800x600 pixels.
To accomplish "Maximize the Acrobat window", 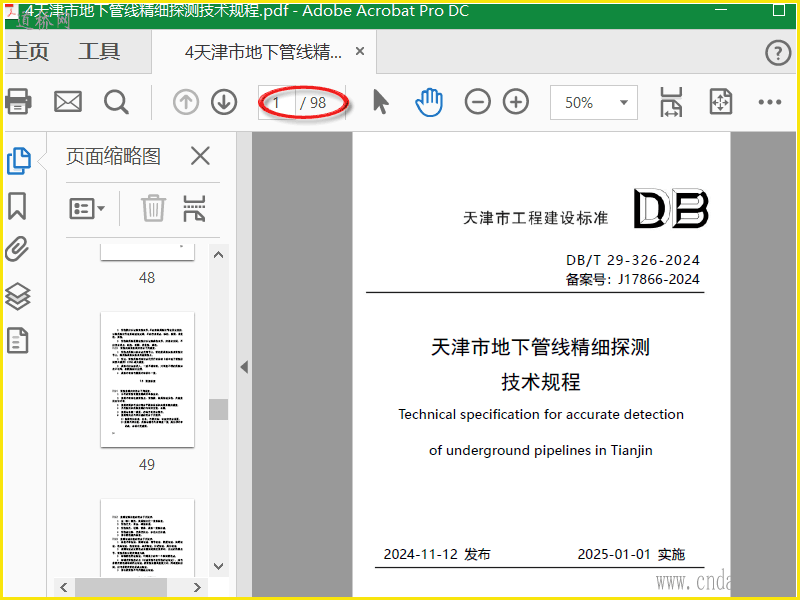I will pos(779,10).
